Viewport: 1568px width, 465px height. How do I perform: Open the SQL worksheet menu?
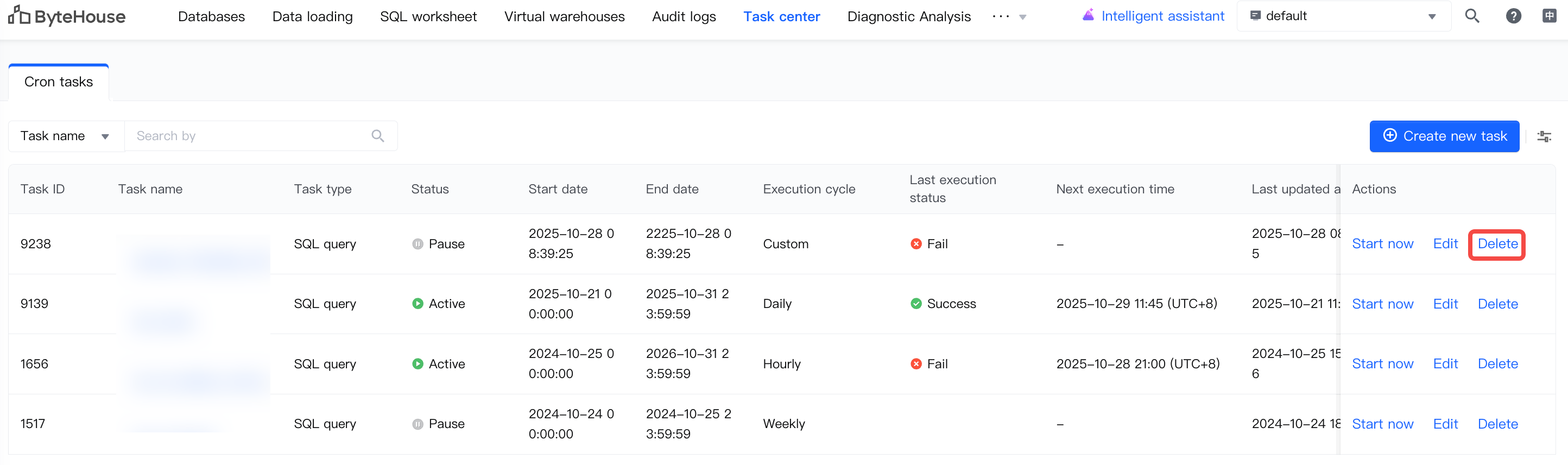428,17
